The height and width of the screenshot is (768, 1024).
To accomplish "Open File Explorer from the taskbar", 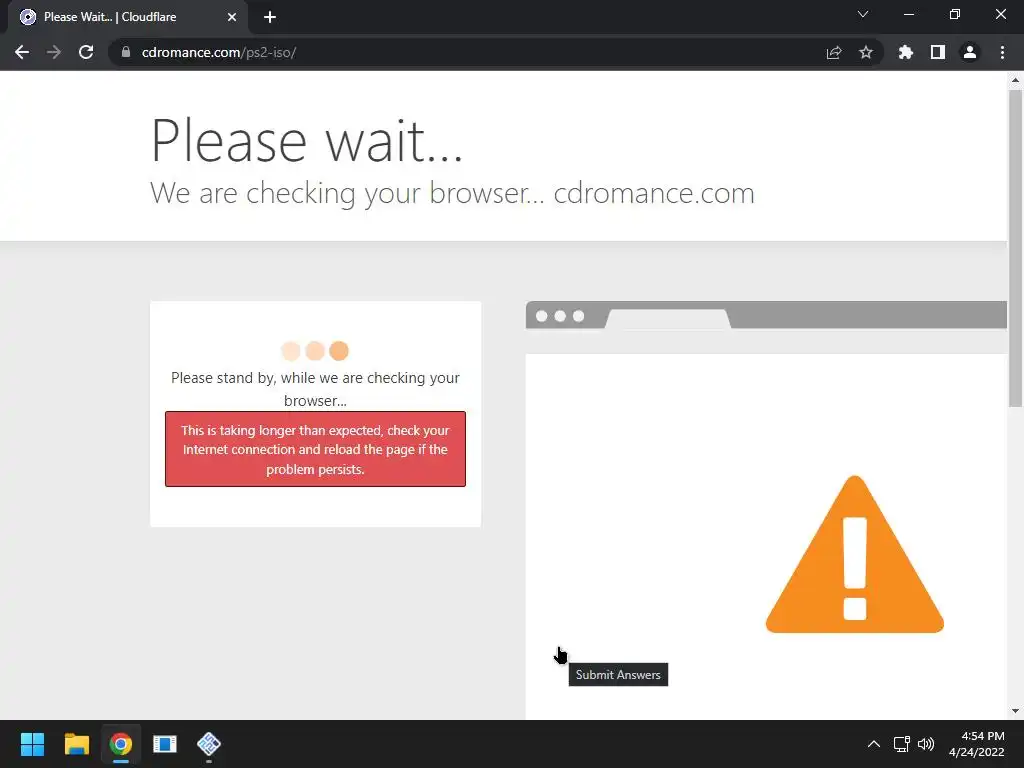I will pos(76,744).
